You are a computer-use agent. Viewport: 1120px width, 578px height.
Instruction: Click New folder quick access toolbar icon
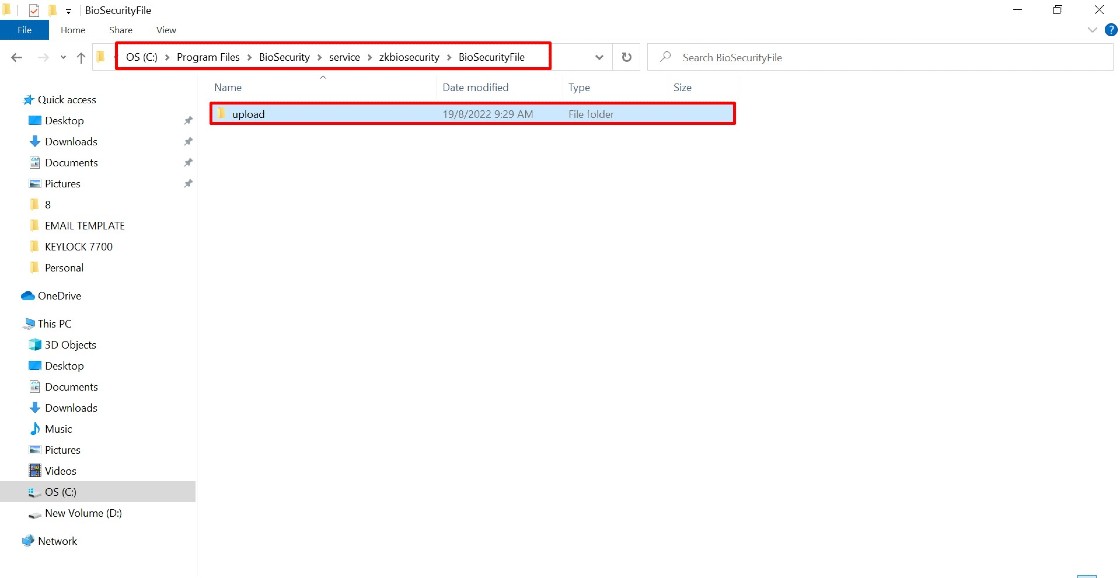[x=52, y=10]
